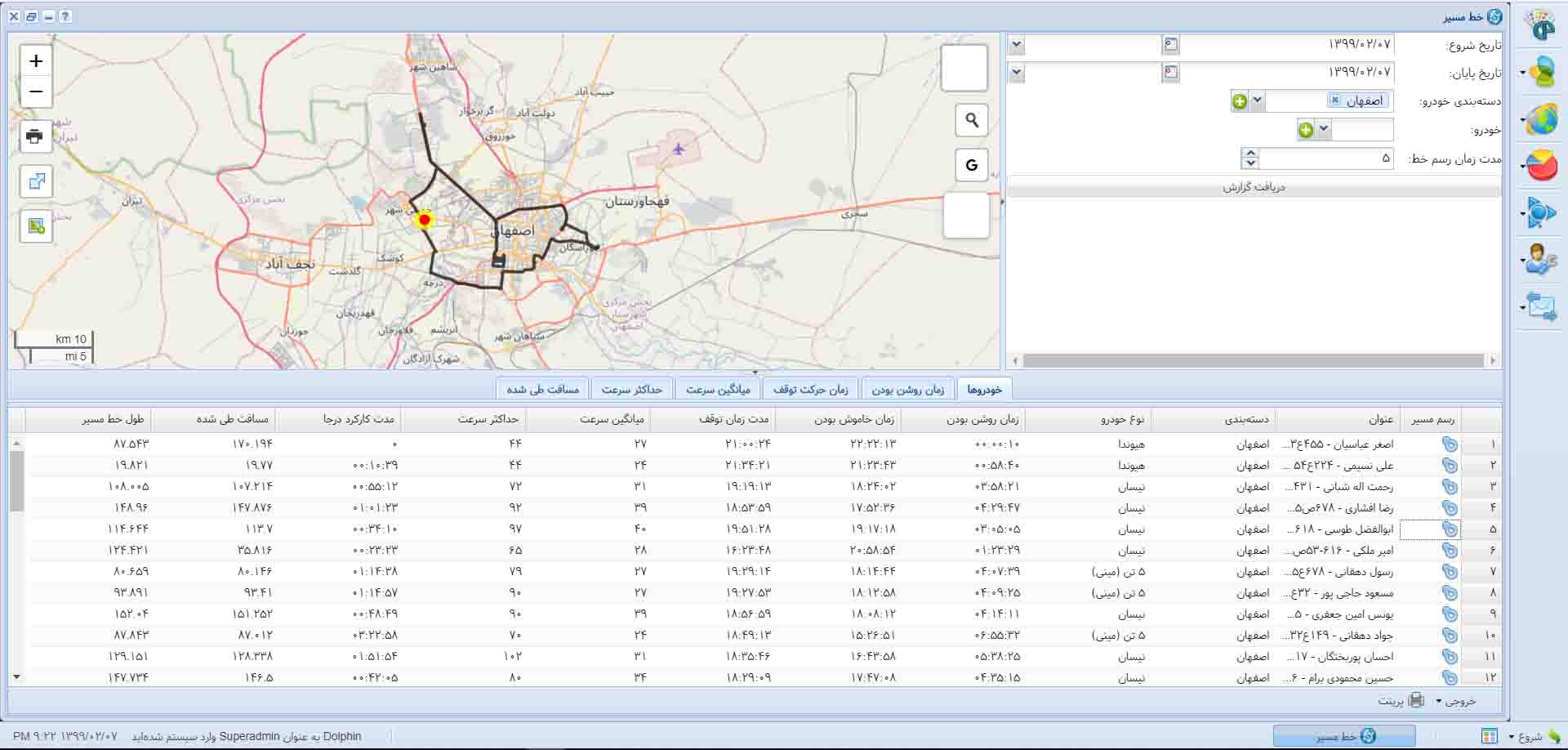Click the vehicle selection input field

[1362, 130]
